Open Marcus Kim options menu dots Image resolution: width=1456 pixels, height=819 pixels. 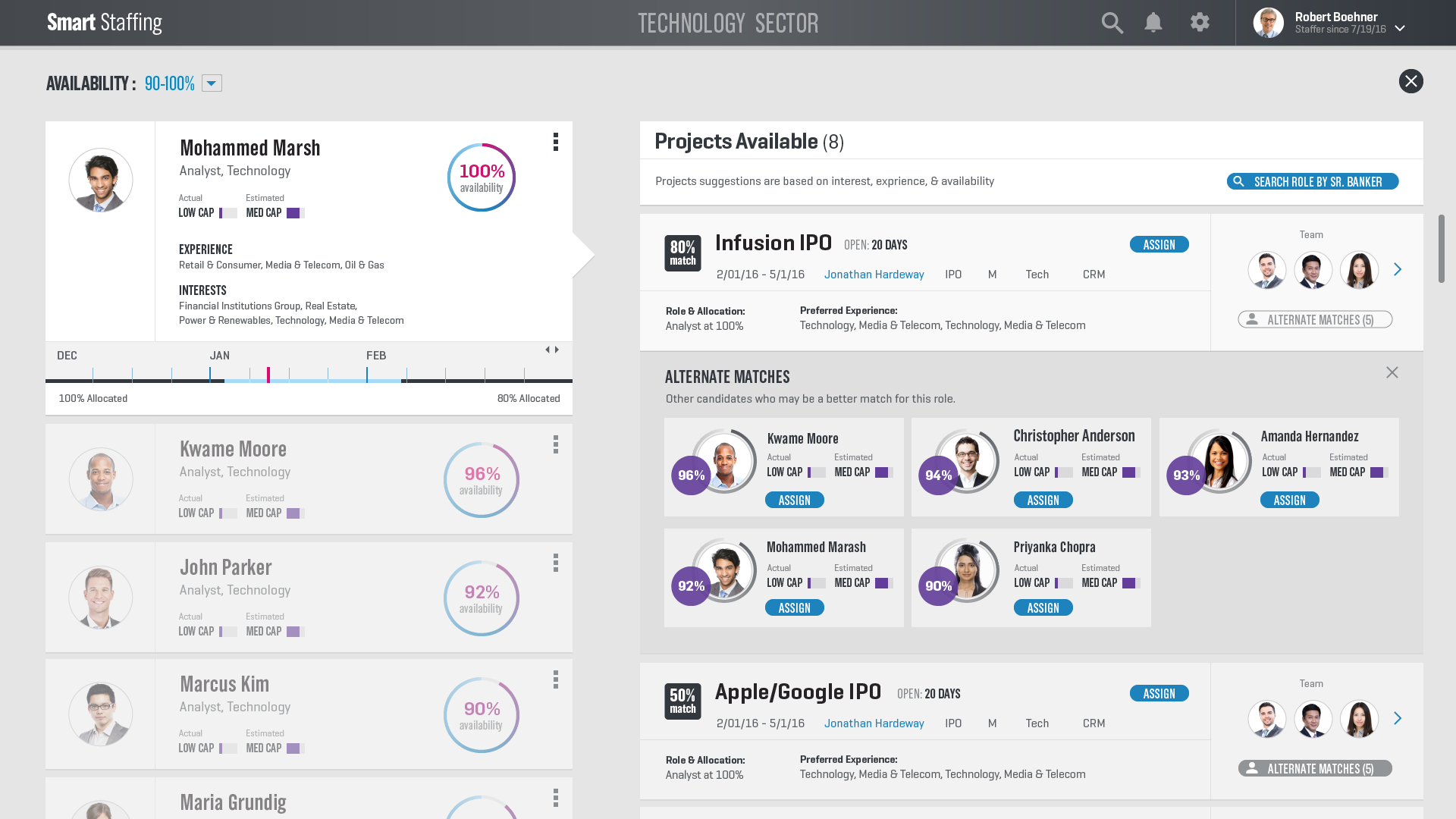click(x=556, y=679)
